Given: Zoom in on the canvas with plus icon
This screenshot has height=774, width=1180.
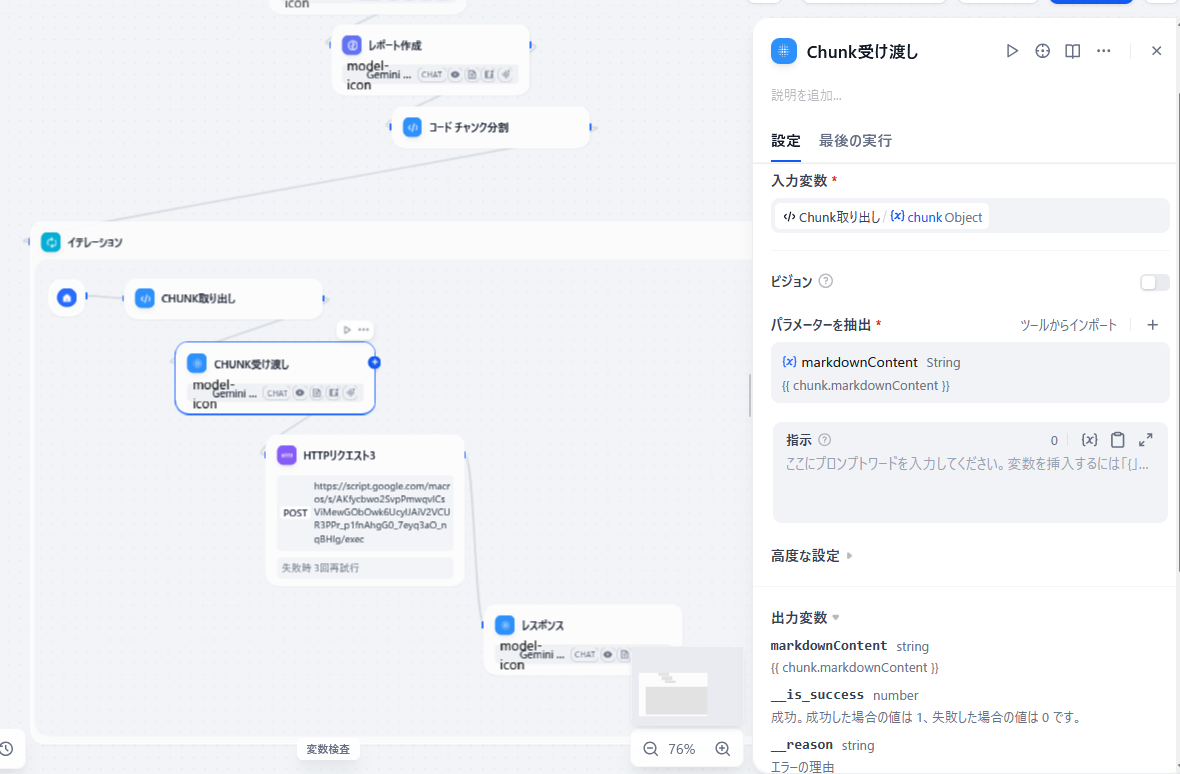Looking at the screenshot, I should [x=722, y=748].
